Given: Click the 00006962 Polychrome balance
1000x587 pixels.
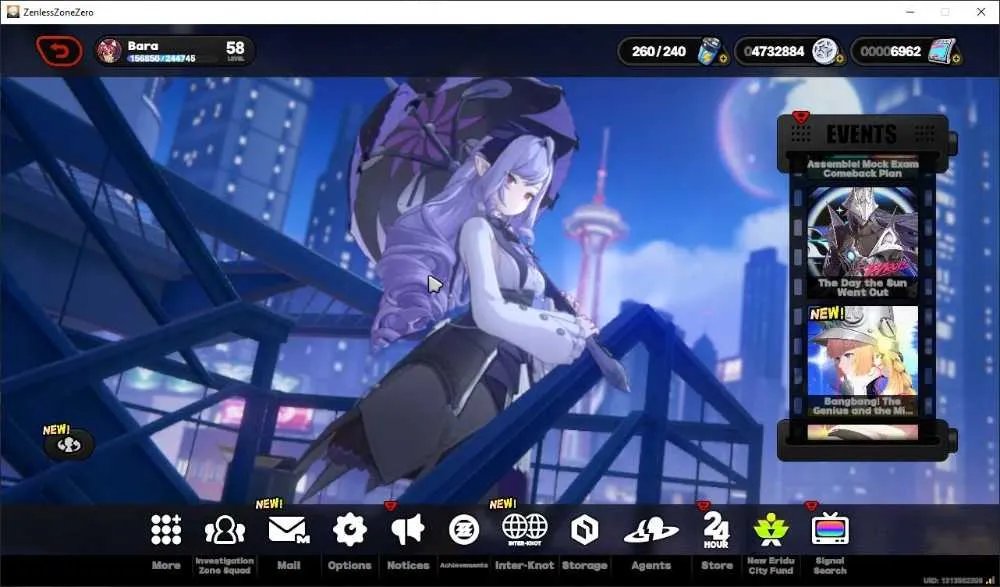Looking at the screenshot, I should tap(890, 52).
